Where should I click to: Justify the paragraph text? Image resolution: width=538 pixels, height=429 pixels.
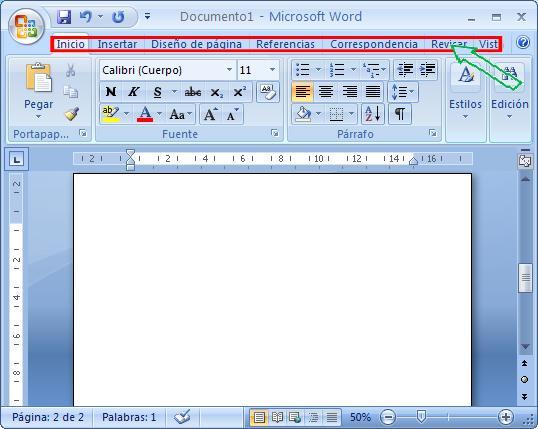373,92
